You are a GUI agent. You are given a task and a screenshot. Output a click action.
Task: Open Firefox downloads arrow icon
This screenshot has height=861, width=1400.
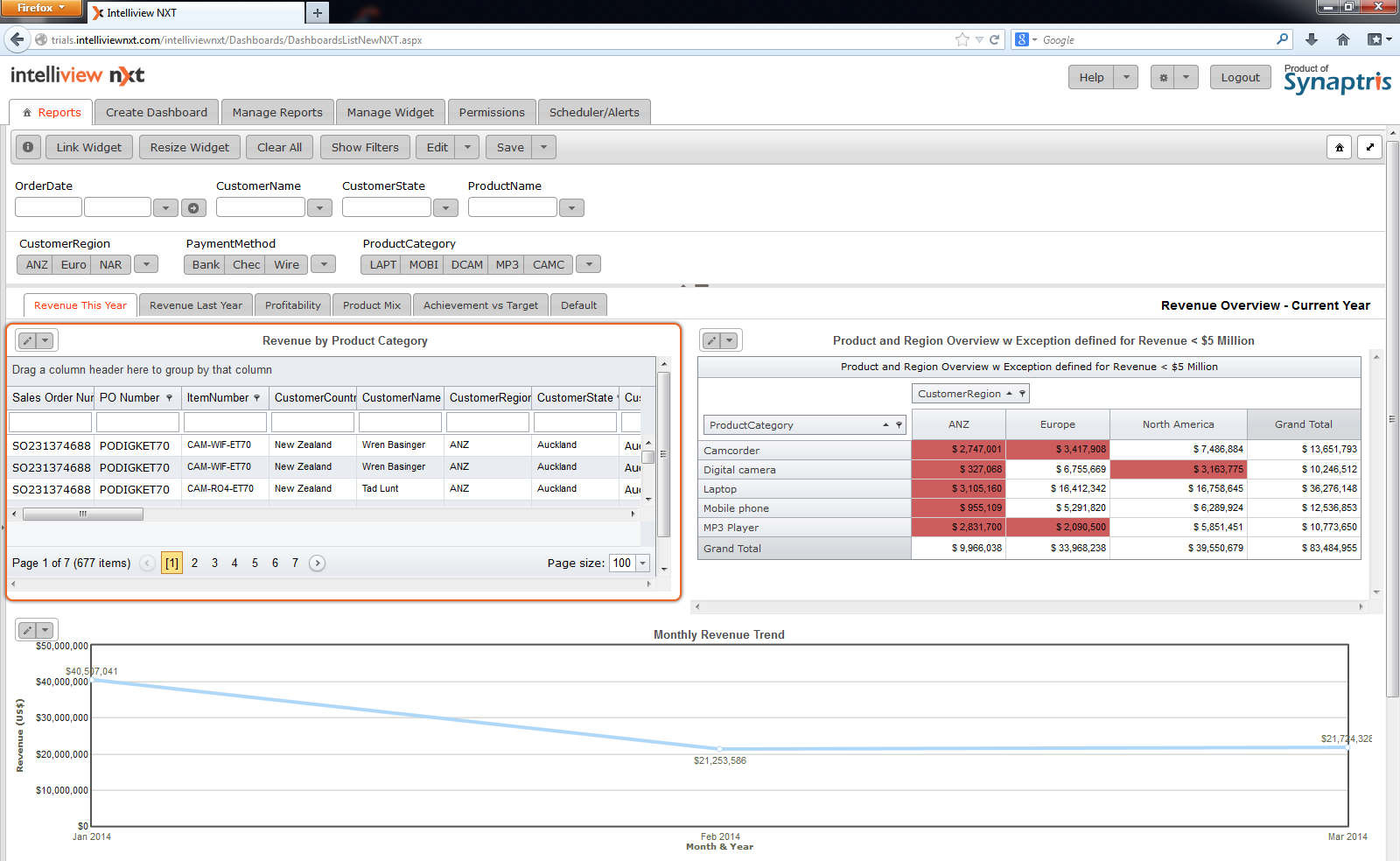(x=1311, y=39)
